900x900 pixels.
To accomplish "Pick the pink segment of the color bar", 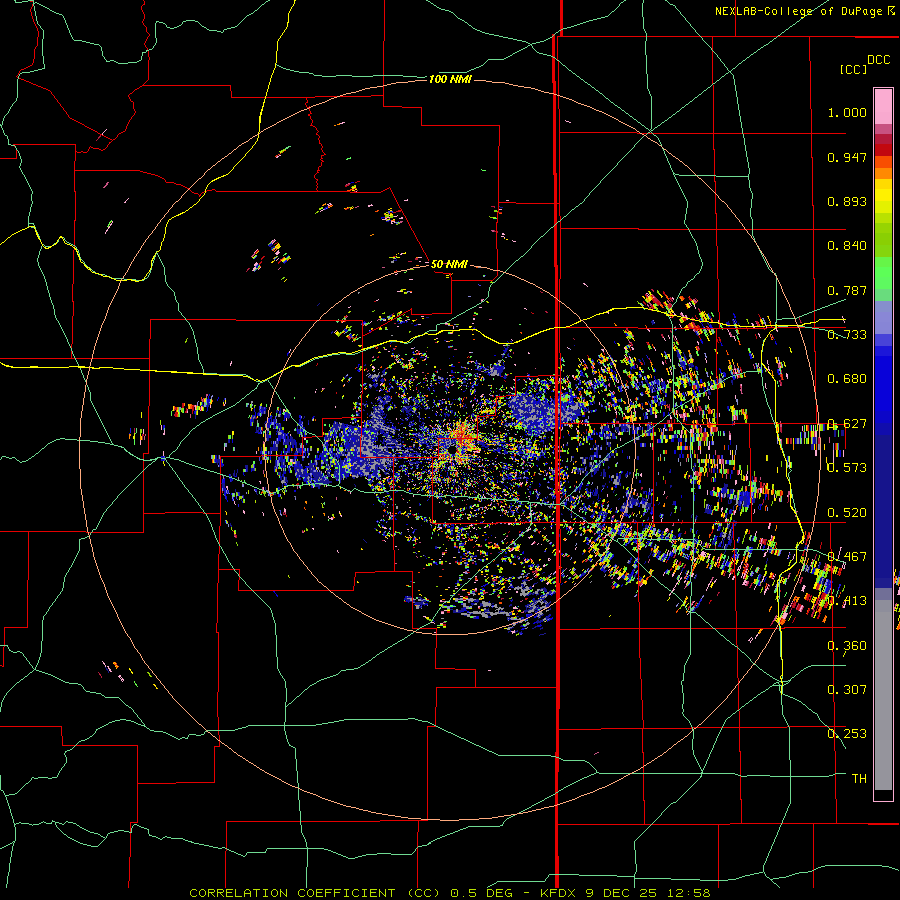I will coord(883,107).
